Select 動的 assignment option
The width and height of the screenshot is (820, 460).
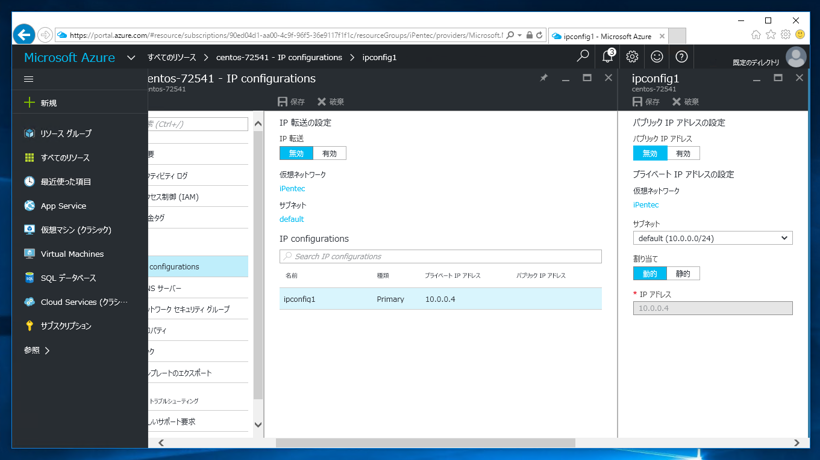650,273
